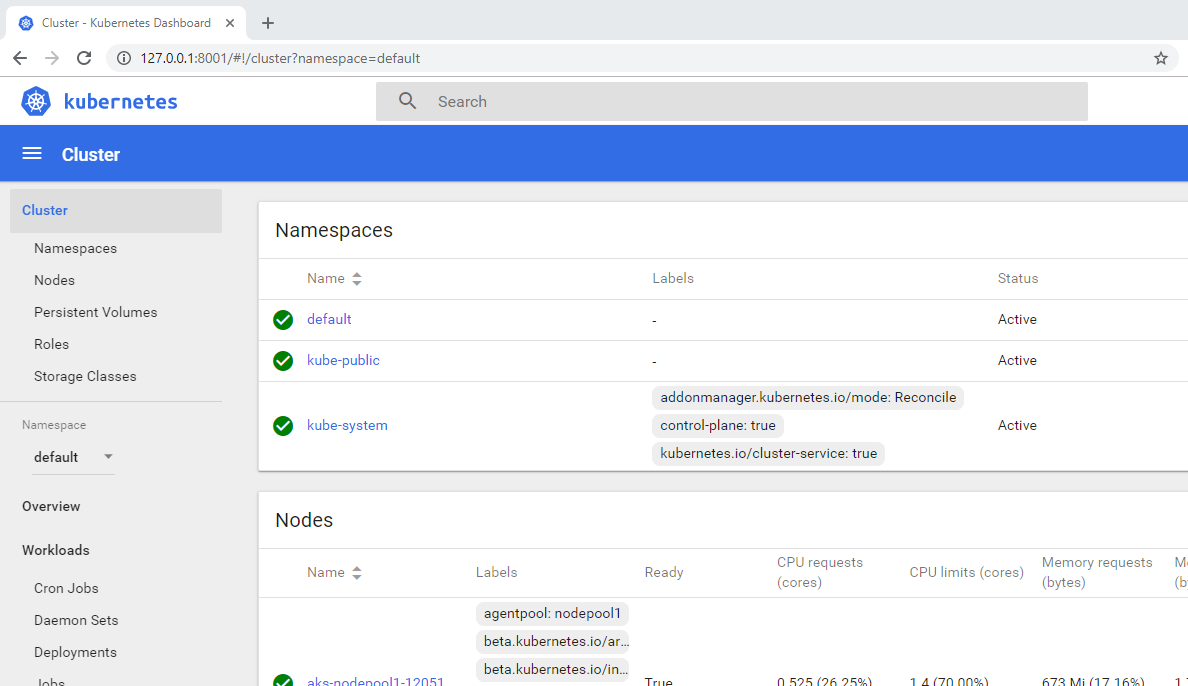The height and width of the screenshot is (686, 1188).
Task: Open Daemon Sets in the sidebar
Action: 76,620
